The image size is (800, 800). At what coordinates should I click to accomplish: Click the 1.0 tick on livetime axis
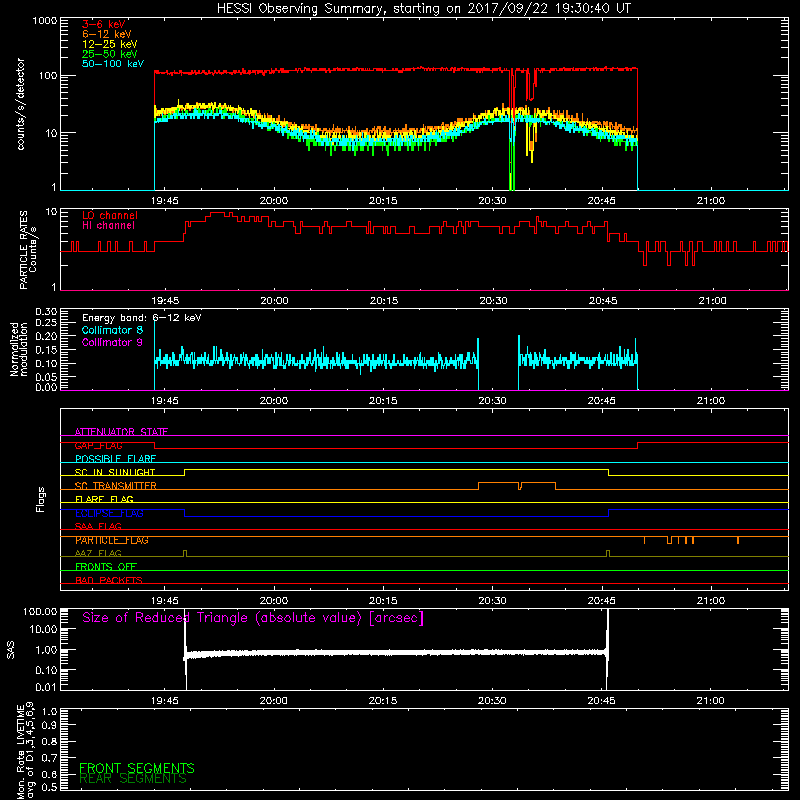tap(50, 712)
